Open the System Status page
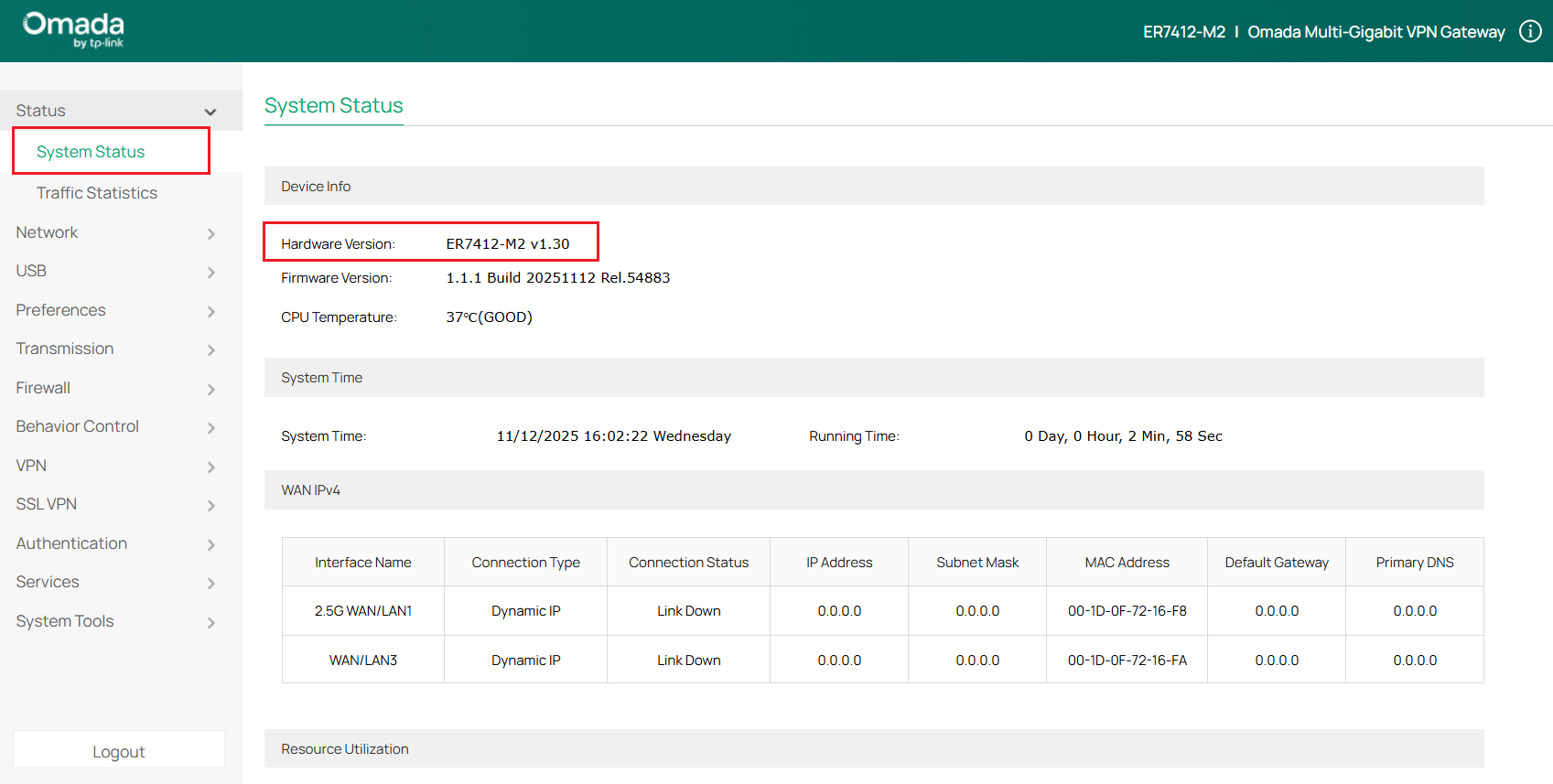 91,152
